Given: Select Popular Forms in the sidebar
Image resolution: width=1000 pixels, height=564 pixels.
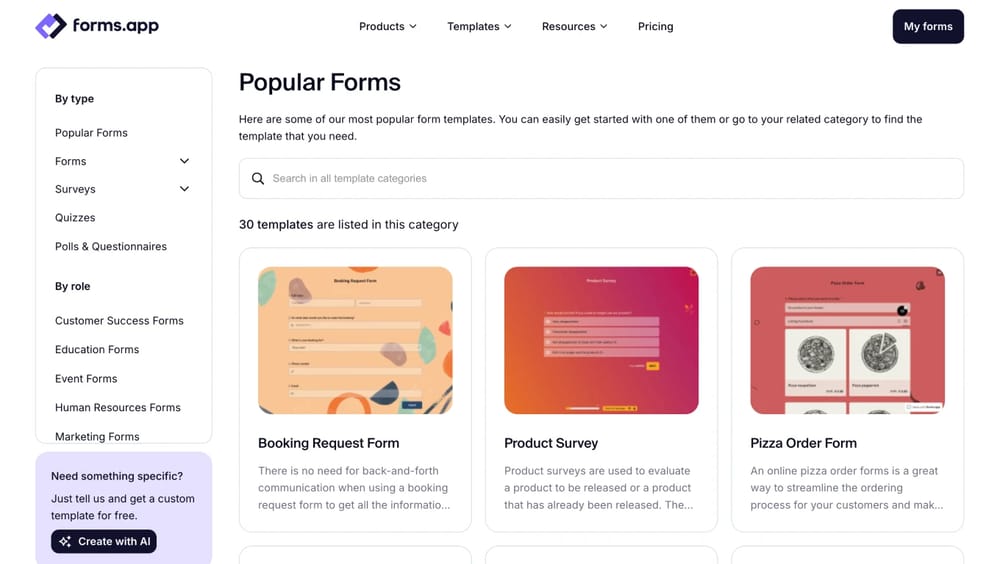Looking at the screenshot, I should (91, 133).
